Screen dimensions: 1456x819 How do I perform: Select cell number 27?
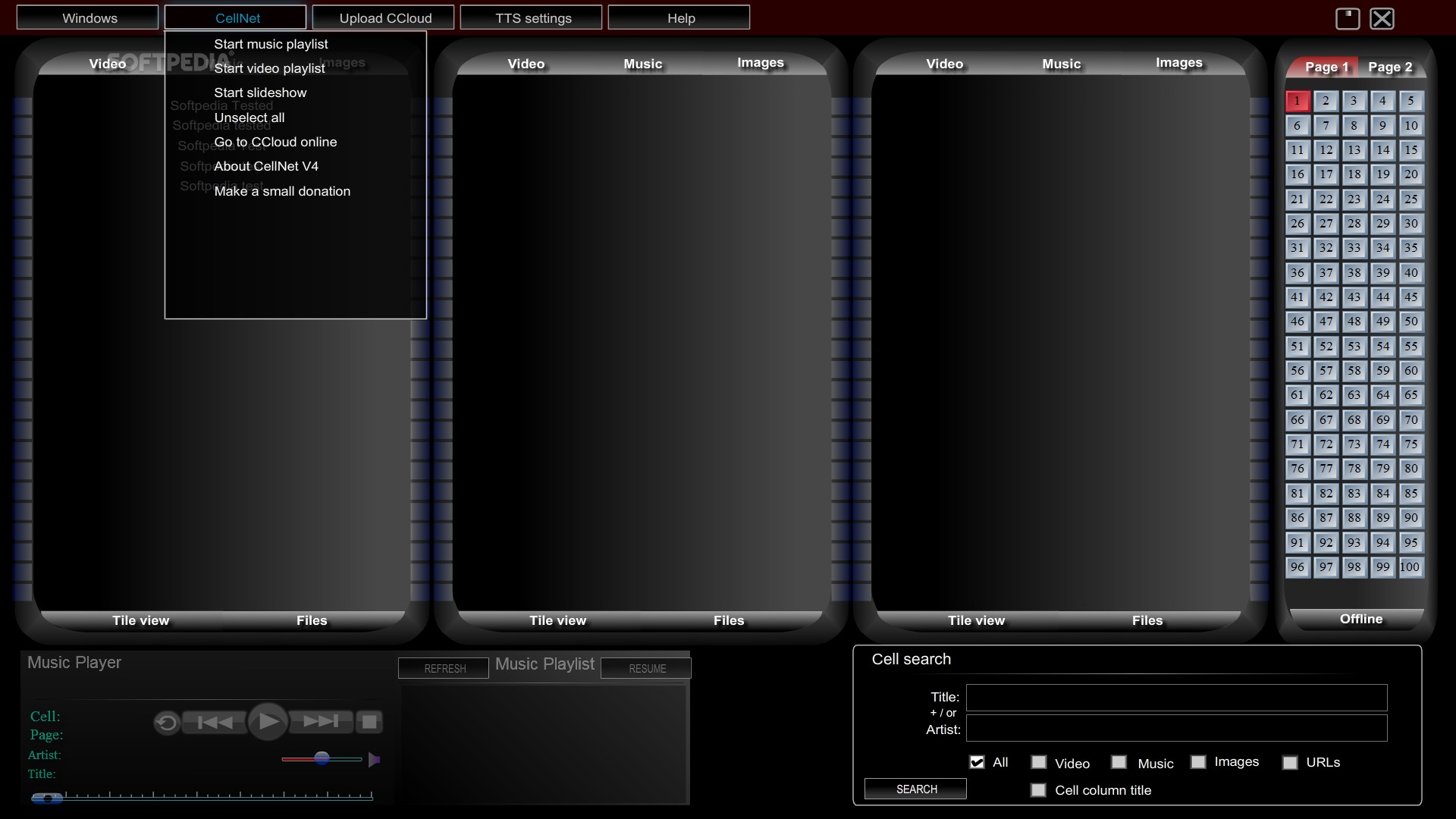1326,224
